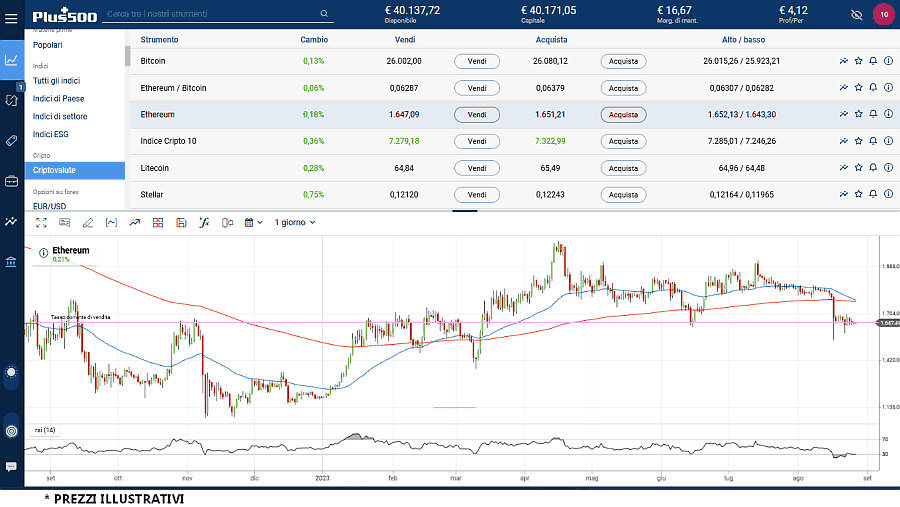The height and width of the screenshot is (507, 900).
Task: Open candlestick chart type selector
Action: (x=227, y=222)
